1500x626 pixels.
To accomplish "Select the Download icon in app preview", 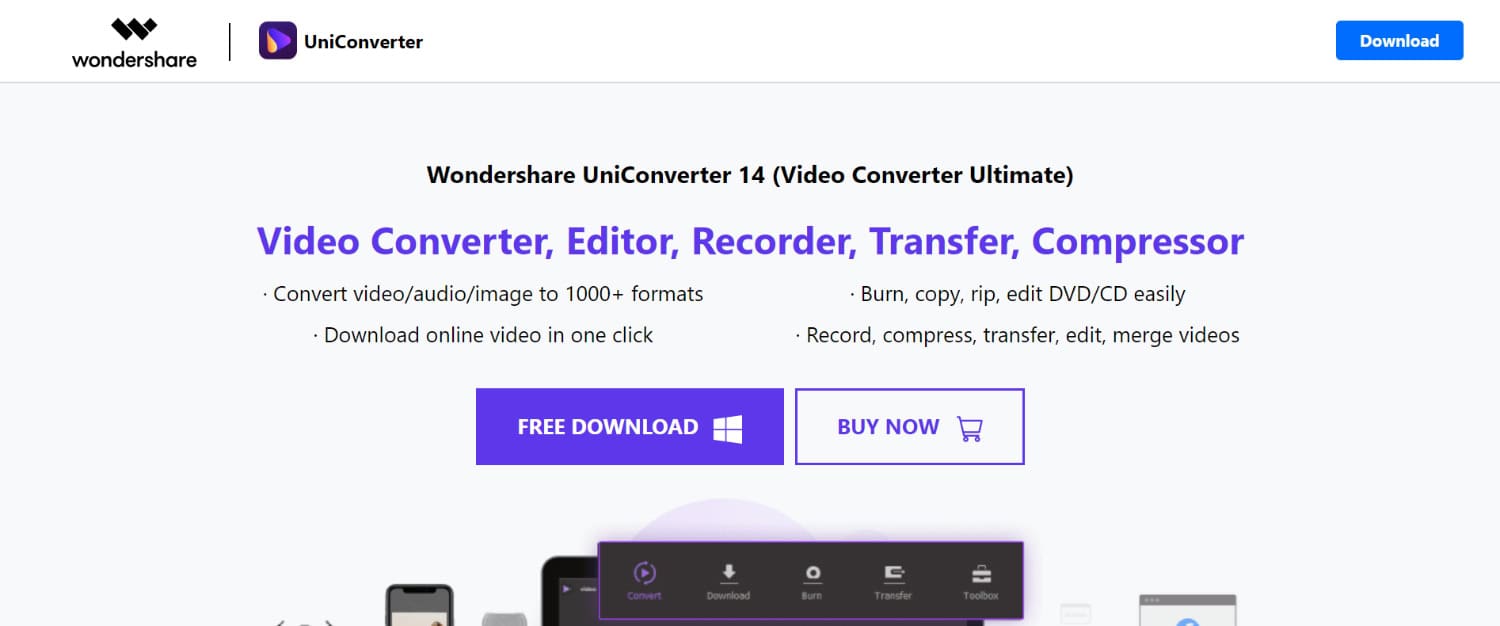I will (x=728, y=573).
